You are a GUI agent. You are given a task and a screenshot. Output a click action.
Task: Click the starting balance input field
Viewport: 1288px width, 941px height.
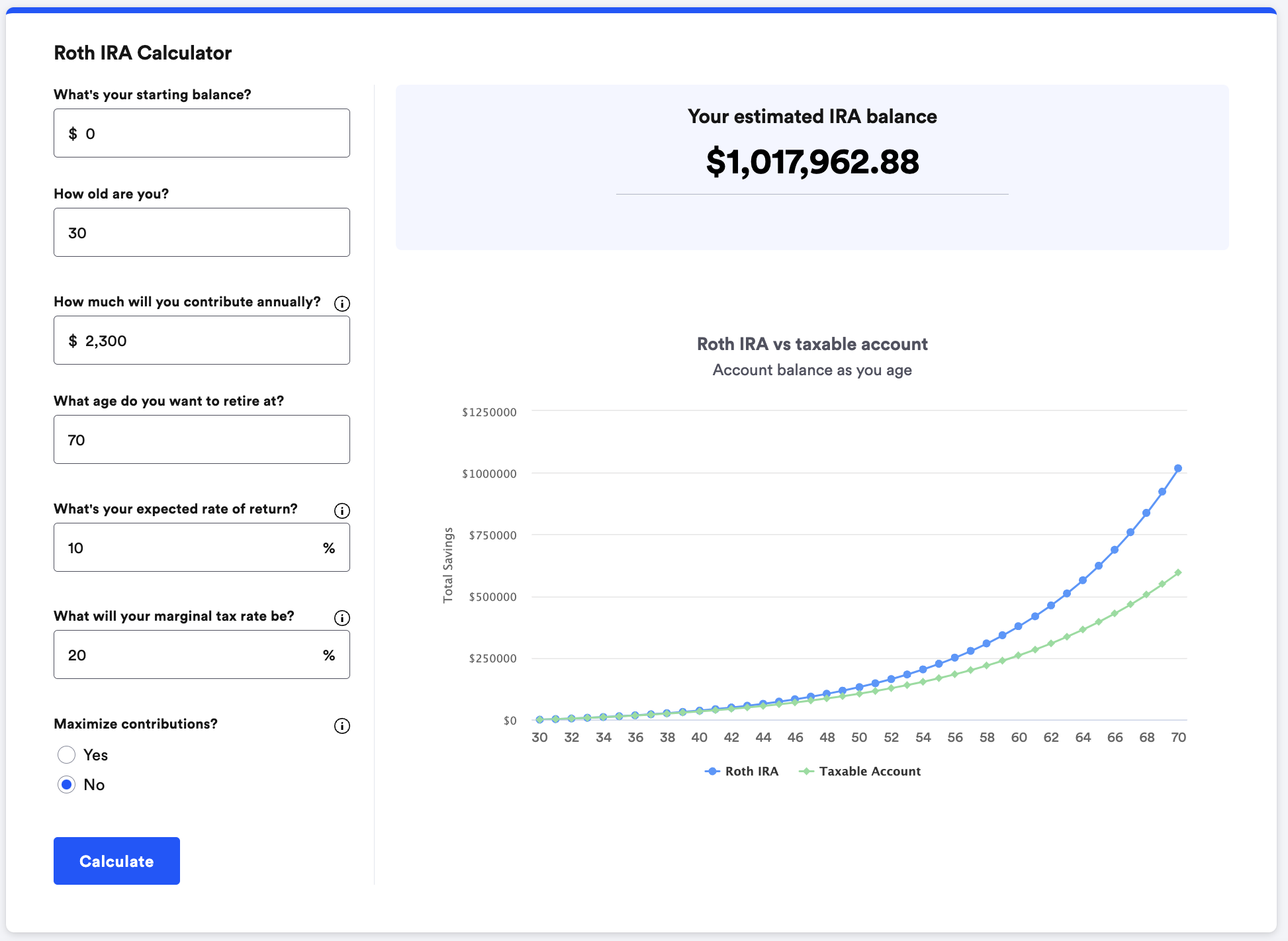[202, 134]
